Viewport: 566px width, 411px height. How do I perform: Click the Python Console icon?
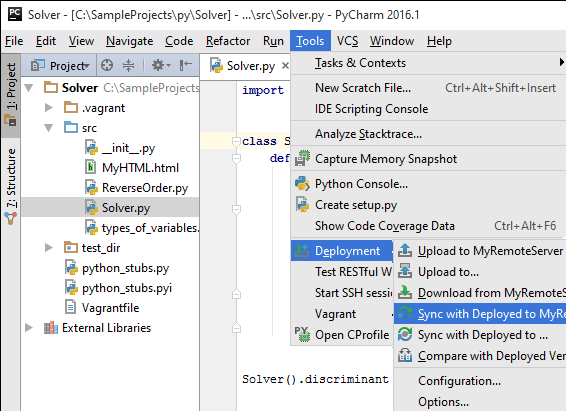(x=302, y=184)
